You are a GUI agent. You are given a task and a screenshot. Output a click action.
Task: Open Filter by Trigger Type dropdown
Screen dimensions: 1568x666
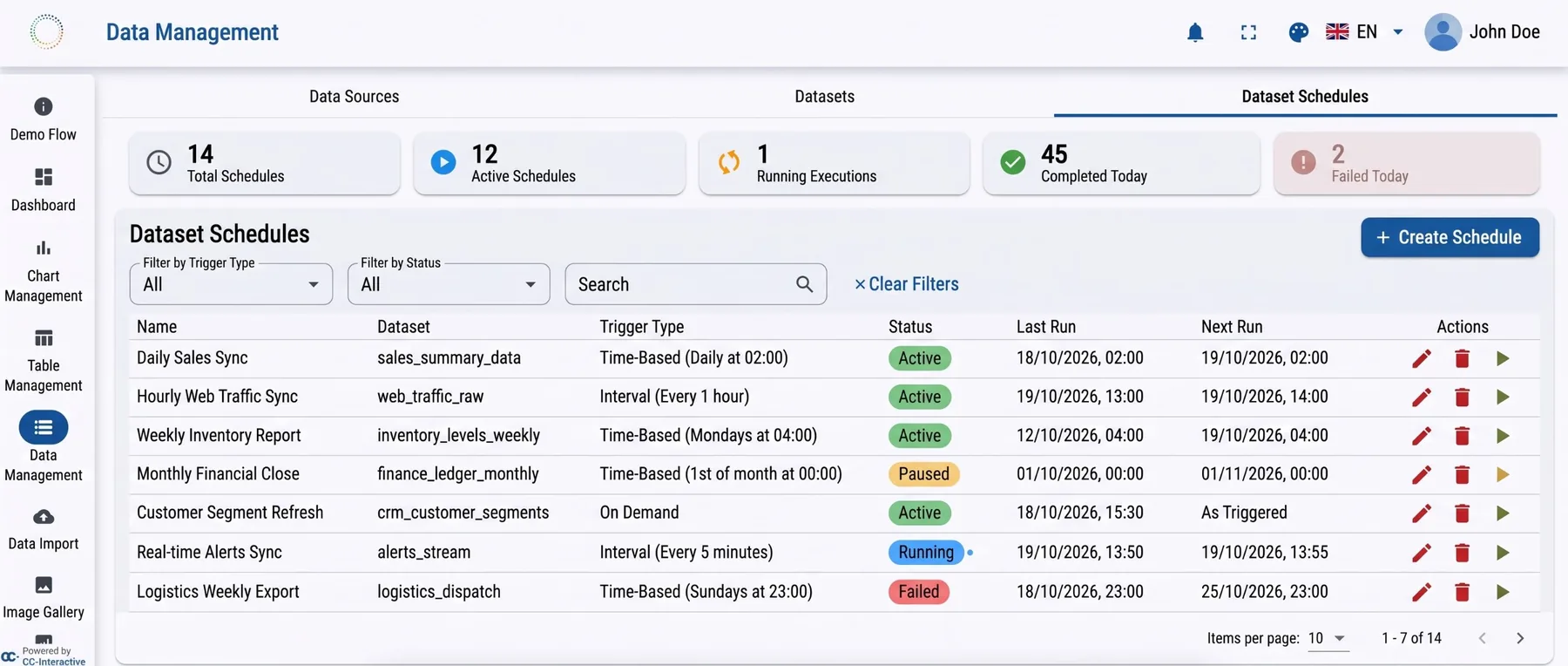pyautogui.click(x=231, y=284)
